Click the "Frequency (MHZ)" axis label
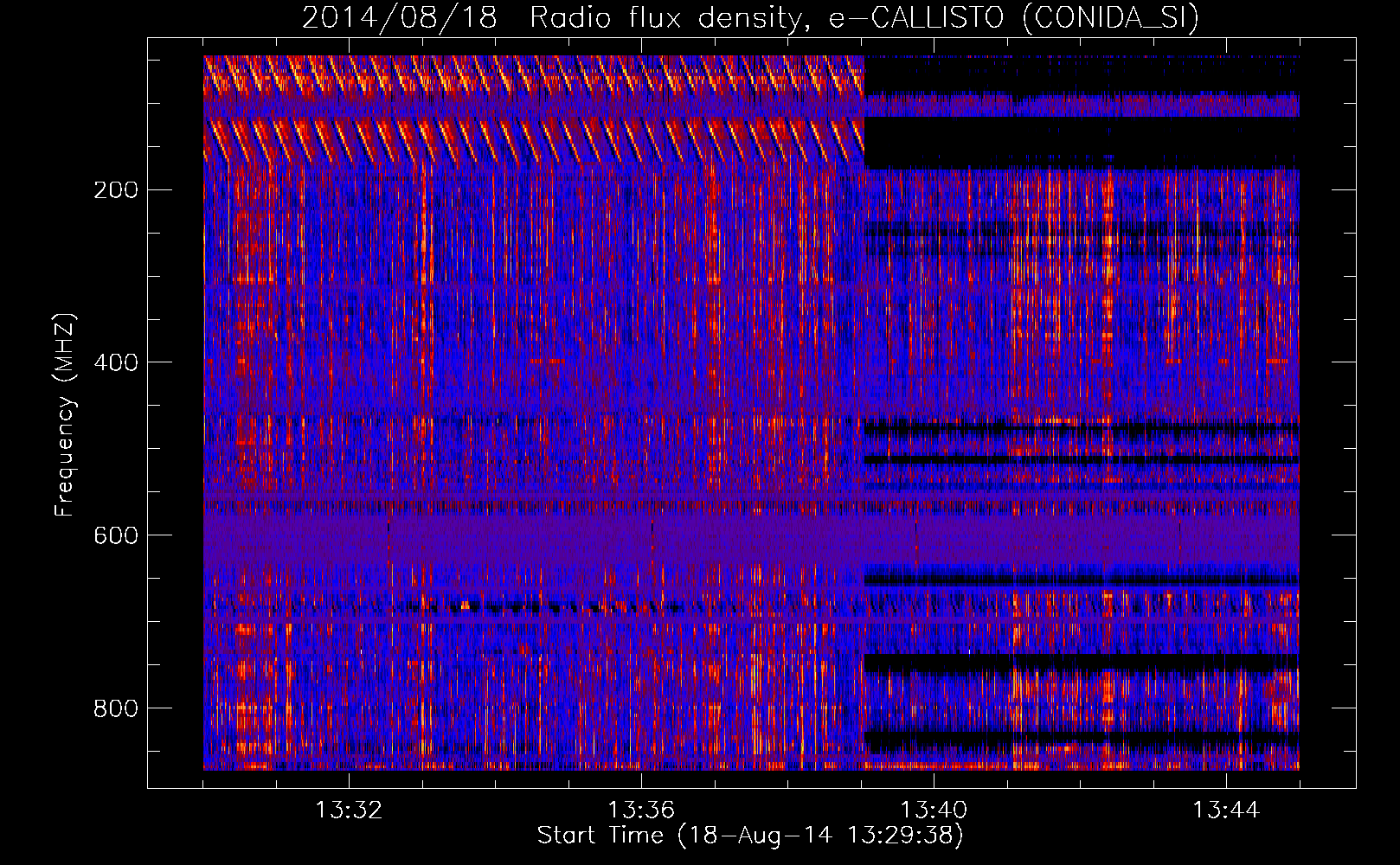 pyautogui.click(x=65, y=414)
